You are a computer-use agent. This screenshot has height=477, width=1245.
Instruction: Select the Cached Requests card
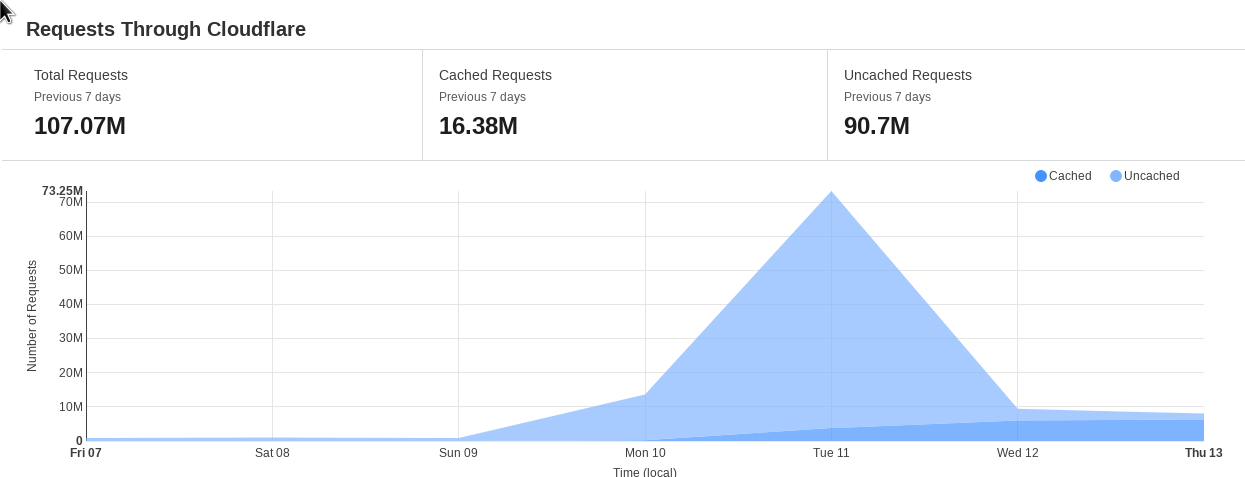(625, 105)
